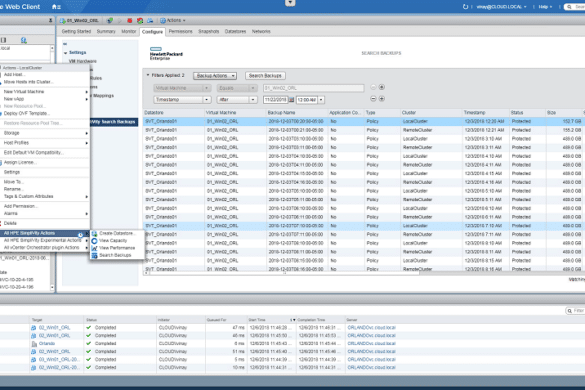
Task: Switch to the Datastores tab
Action: pos(235,31)
